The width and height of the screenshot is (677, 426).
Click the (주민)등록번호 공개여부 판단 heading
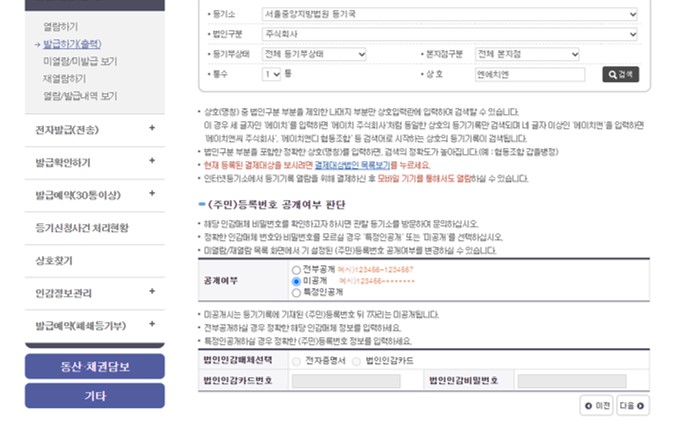(276, 205)
